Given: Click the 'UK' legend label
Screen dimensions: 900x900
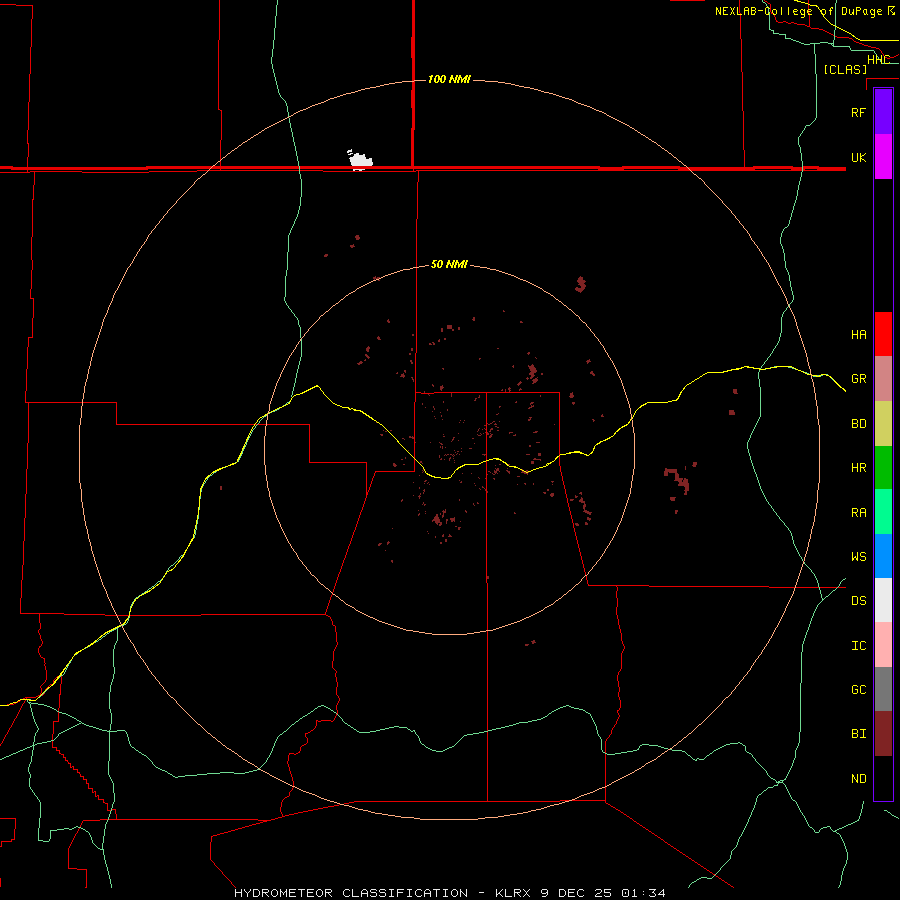Looking at the screenshot, I should [x=858, y=157].
